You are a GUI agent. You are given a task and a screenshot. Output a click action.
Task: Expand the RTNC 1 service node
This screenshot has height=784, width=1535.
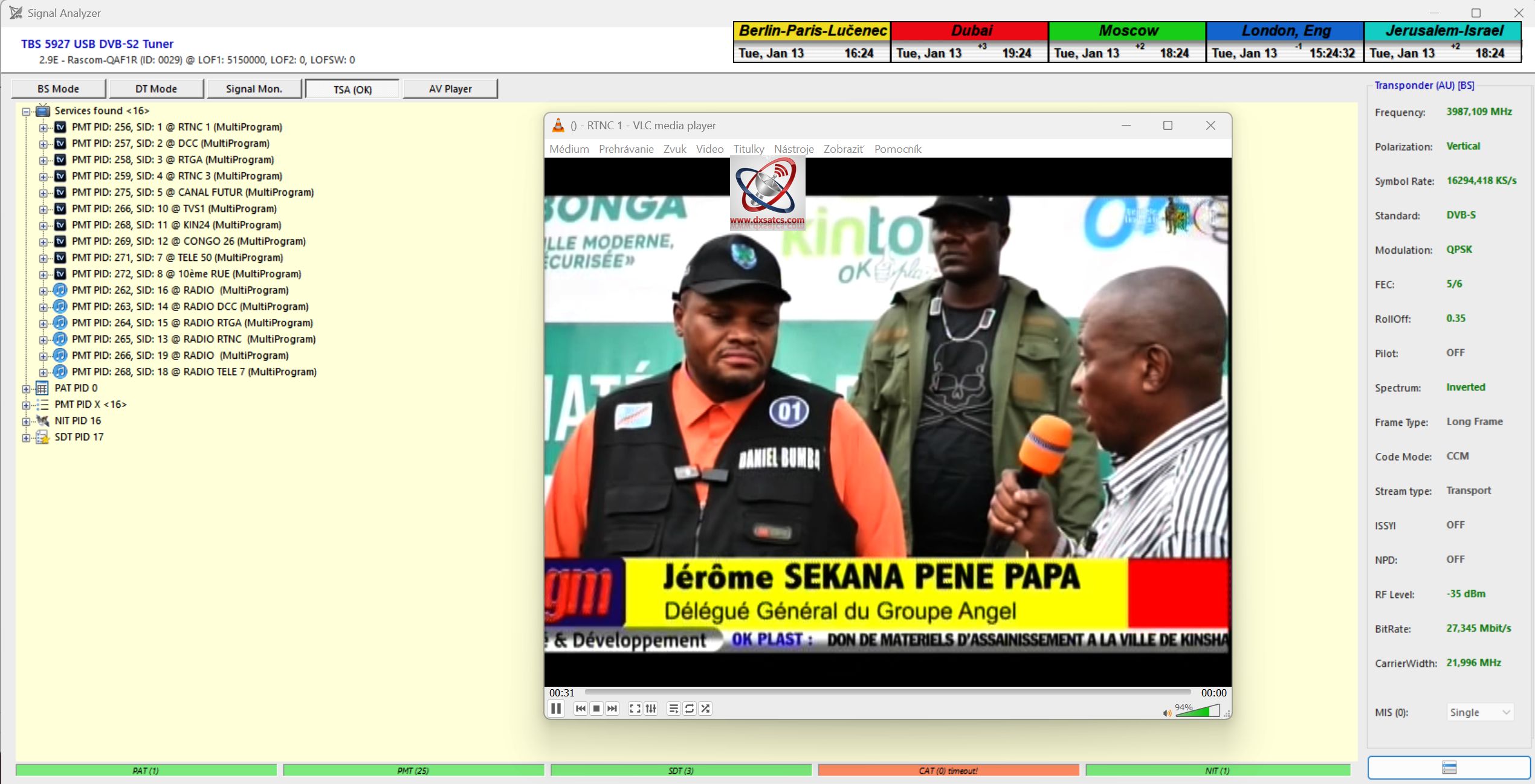pos(43,127)
